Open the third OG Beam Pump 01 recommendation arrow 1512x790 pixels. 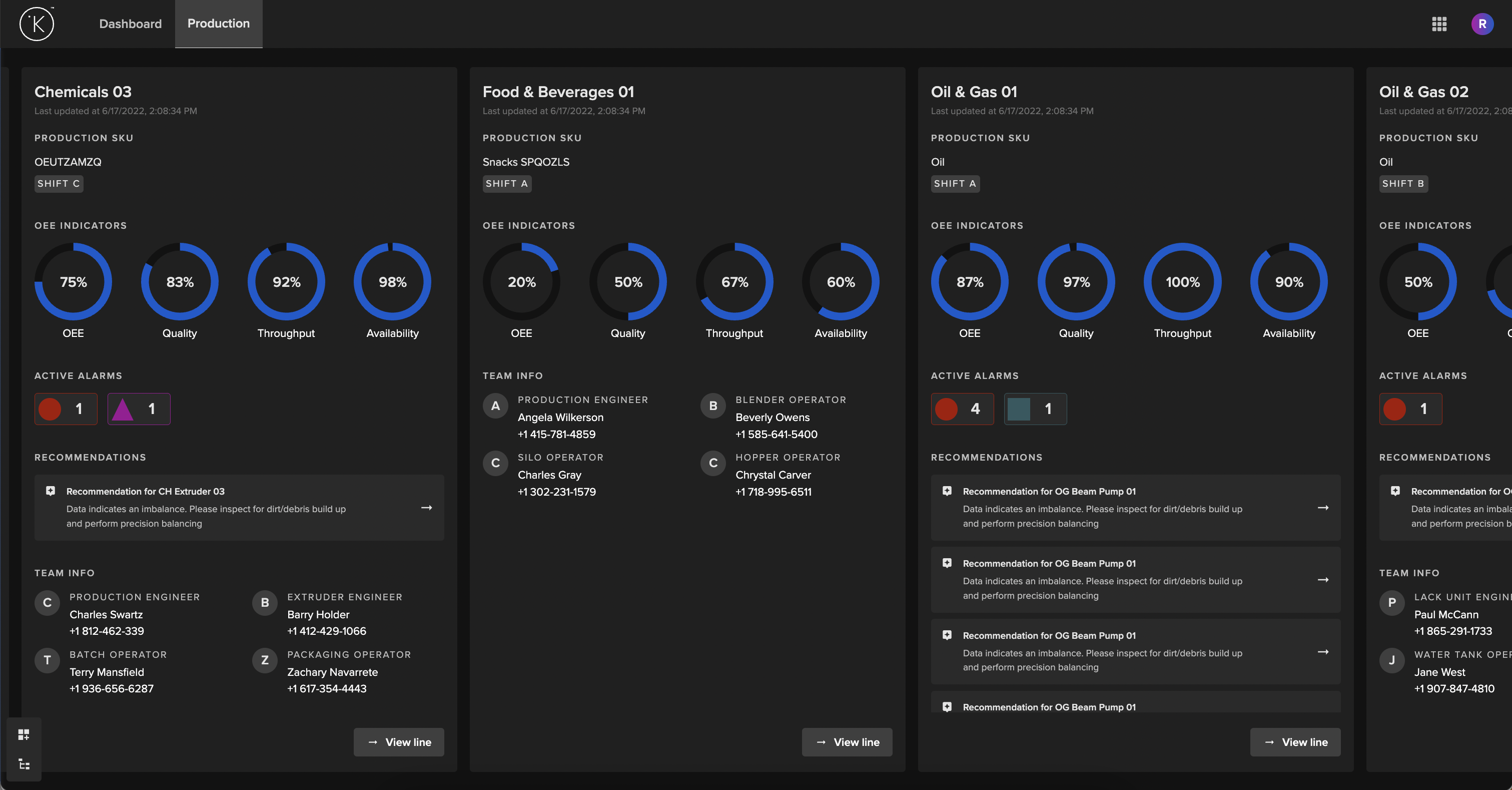pos(1322,651)
